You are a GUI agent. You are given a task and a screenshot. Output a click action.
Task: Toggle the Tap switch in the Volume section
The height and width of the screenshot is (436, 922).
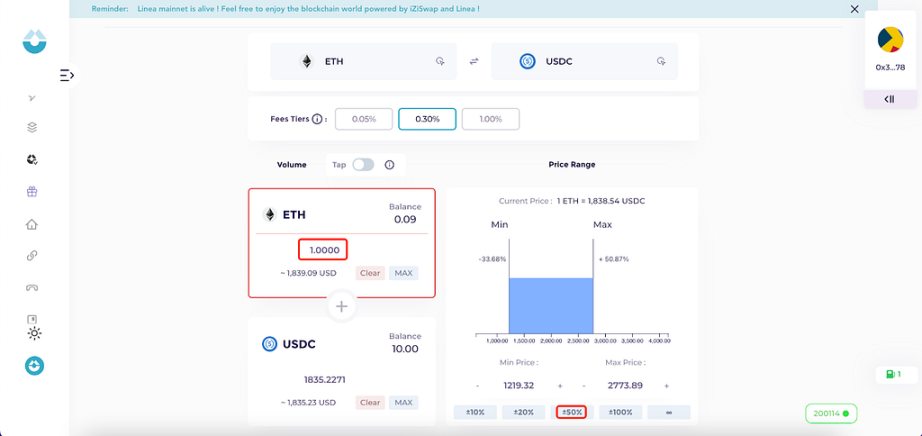362,165
